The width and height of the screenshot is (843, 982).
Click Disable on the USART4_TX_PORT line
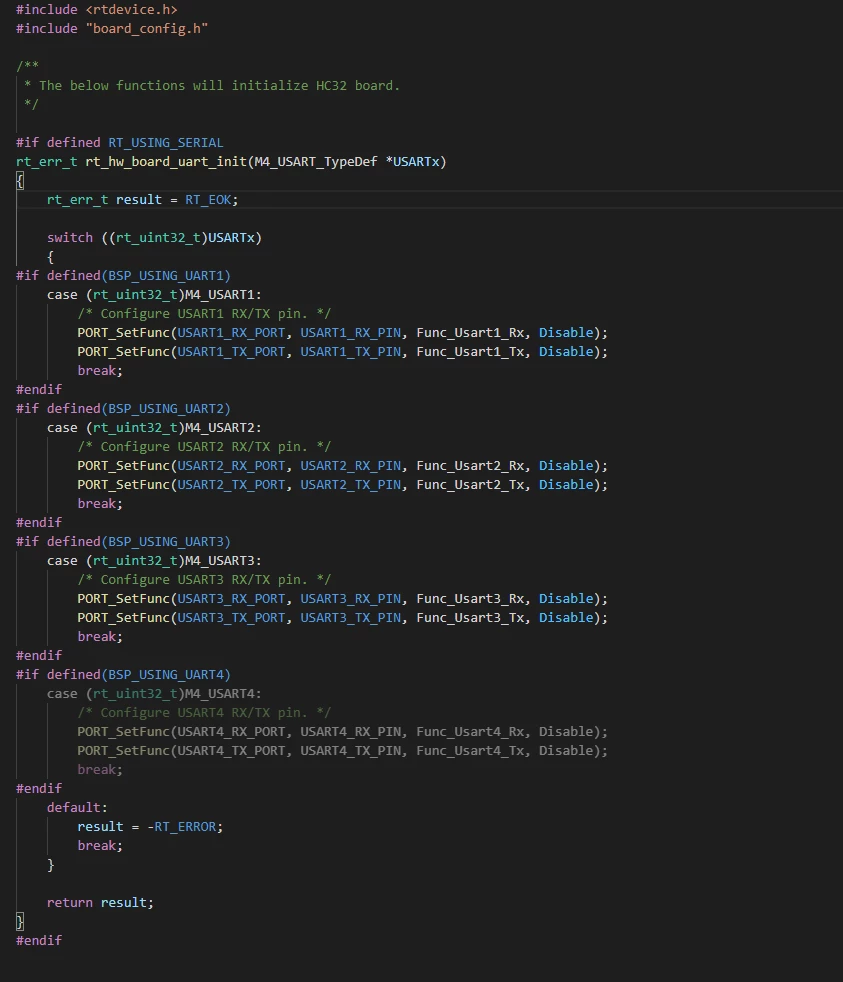coord(566,751)
